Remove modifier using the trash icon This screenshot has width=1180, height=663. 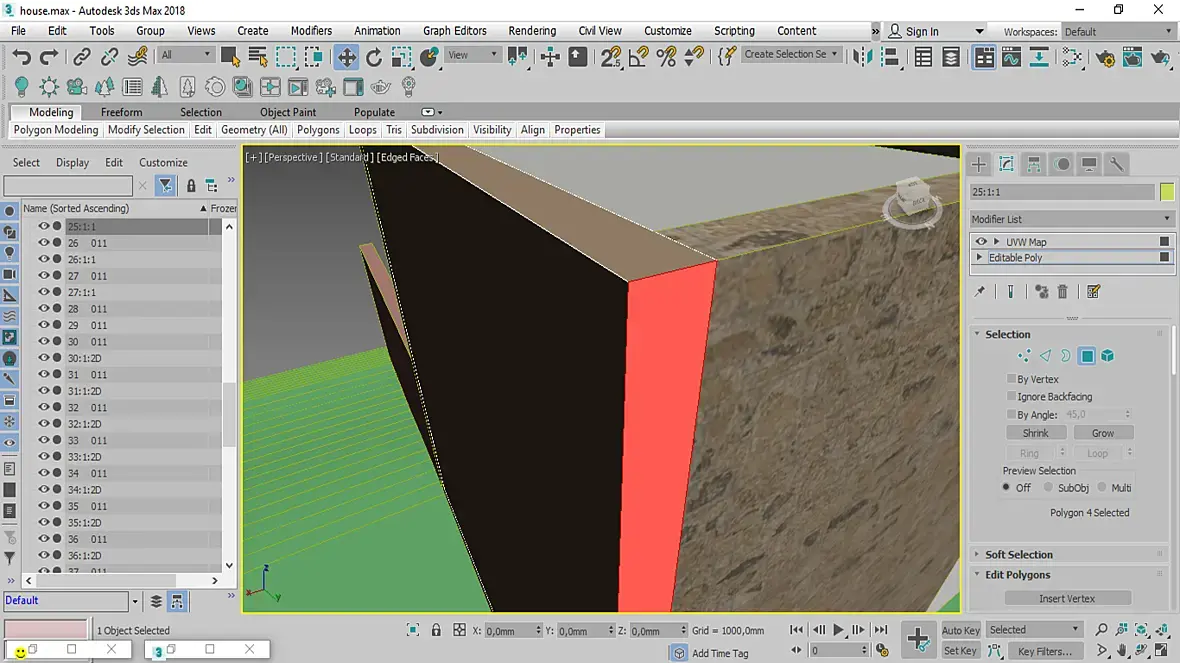pos(1062,292)
